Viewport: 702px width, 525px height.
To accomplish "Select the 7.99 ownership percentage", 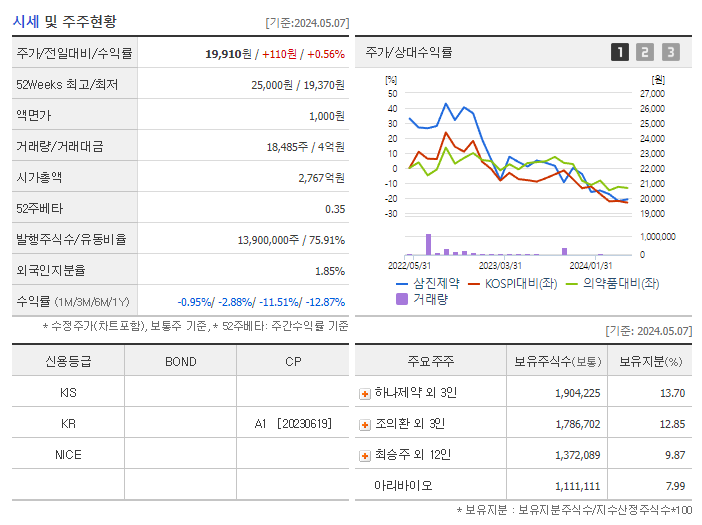I will pos(675,486).
